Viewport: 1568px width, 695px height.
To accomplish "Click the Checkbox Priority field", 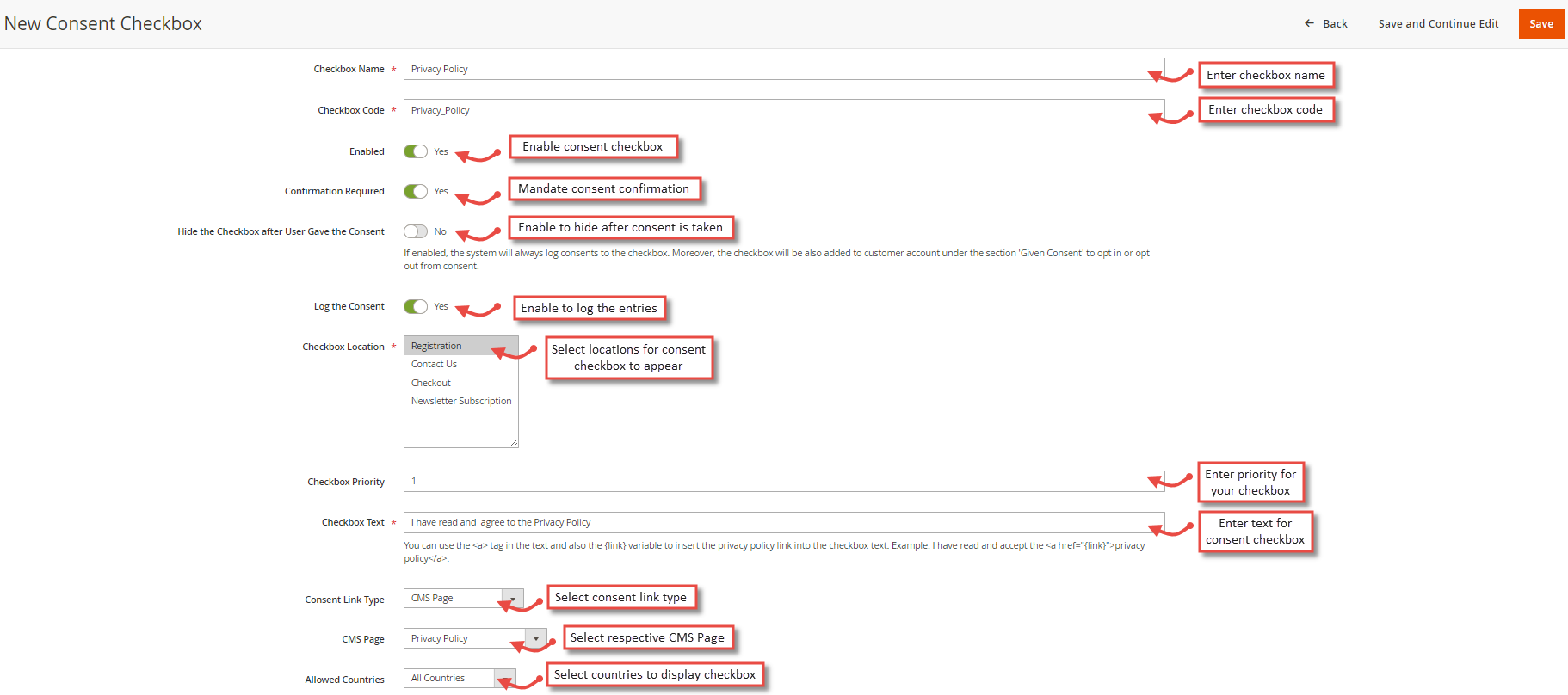I will pyautogui.click(x=784, y=481).
